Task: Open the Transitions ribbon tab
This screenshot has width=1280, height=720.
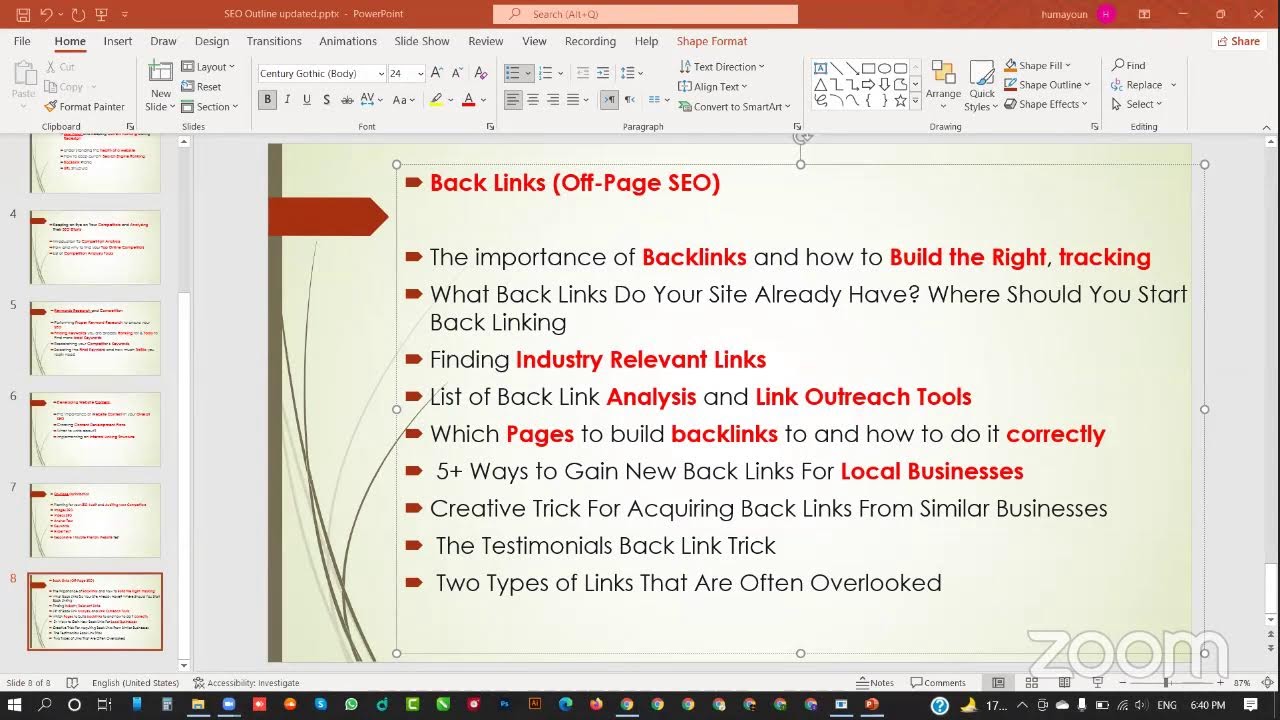Action: (x=273, y=41)
